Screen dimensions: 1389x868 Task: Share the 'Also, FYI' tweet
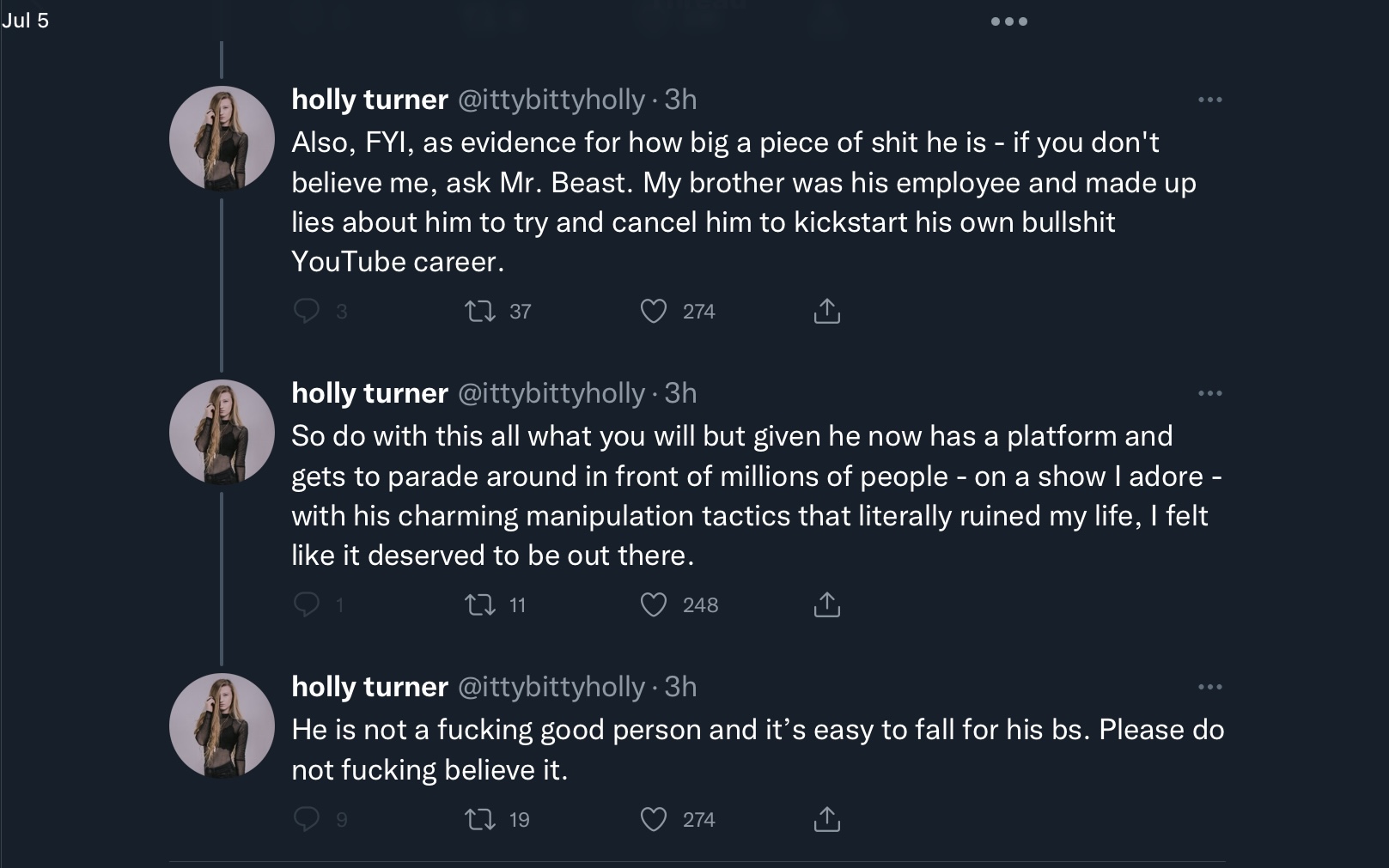tap(826, 311)
